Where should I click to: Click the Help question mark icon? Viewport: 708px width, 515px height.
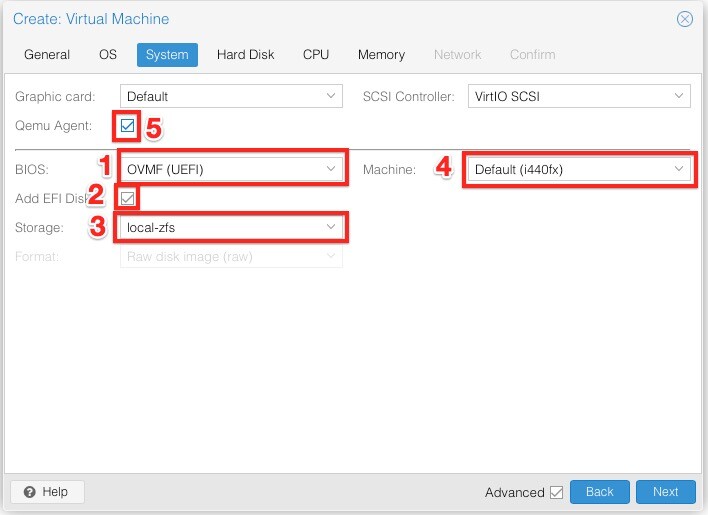pyautogui.click(x=30, y=492)
